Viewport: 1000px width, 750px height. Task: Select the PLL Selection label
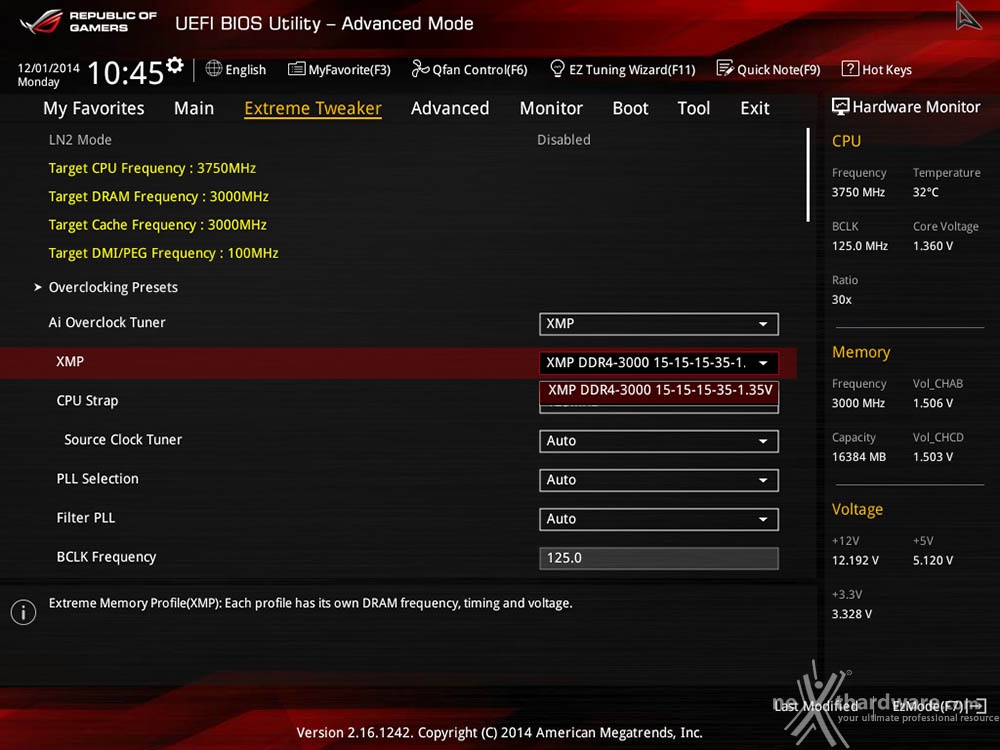tap(98, 479)
